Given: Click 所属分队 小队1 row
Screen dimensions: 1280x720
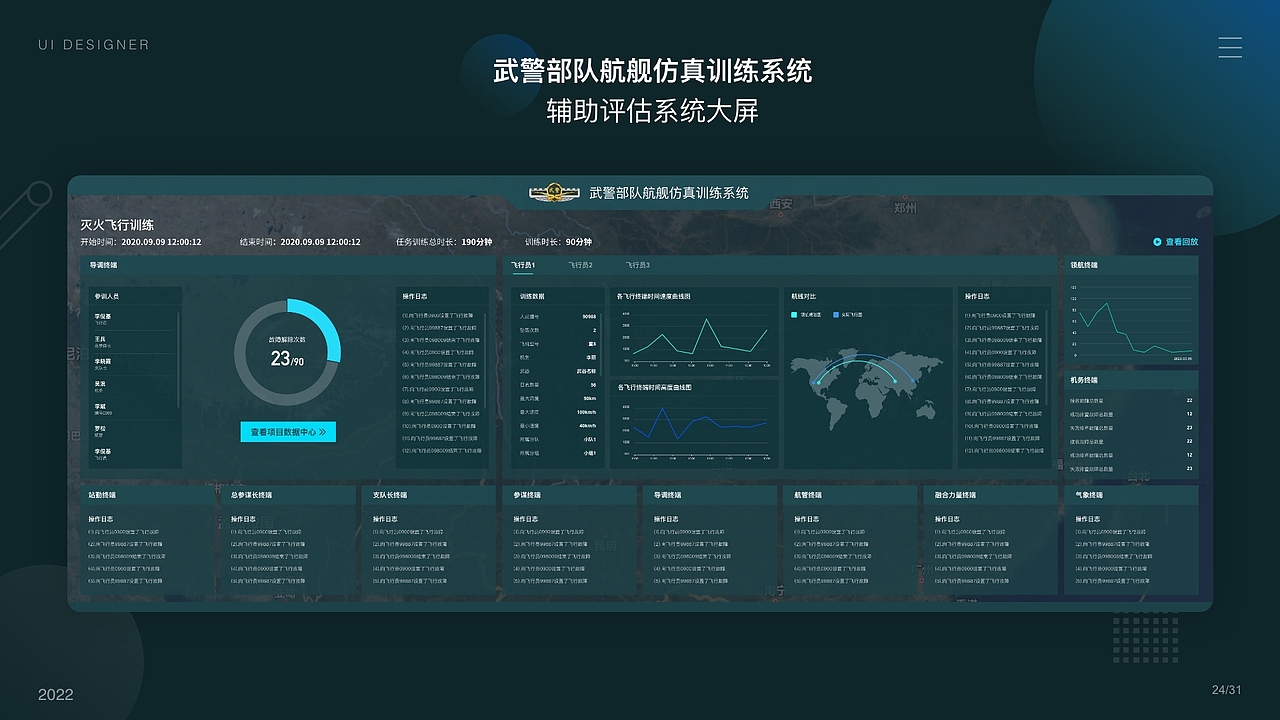Looking at the screenshot, I should coord(558,438).
